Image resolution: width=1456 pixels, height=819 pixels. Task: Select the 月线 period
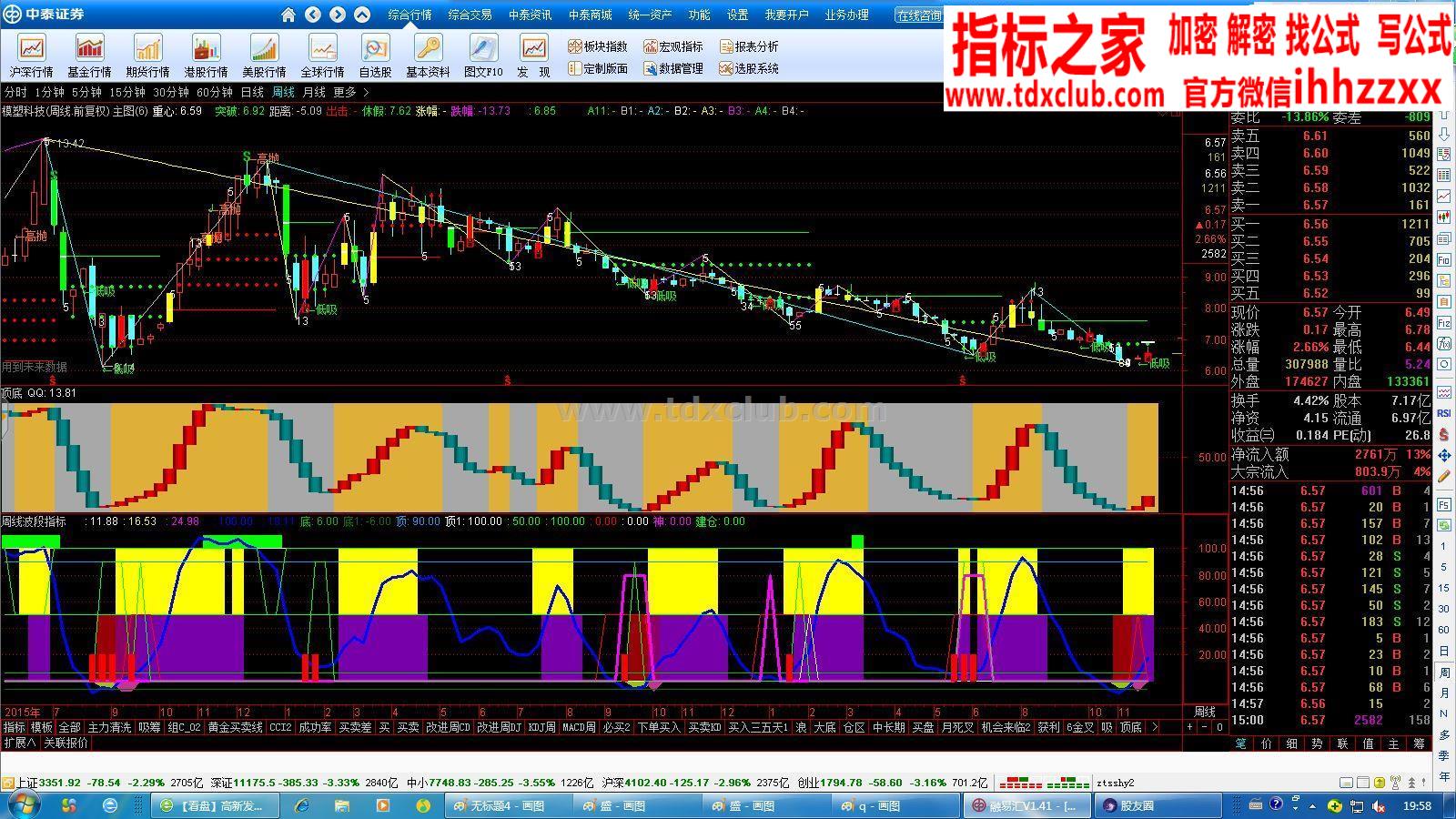tap(314, 92)
